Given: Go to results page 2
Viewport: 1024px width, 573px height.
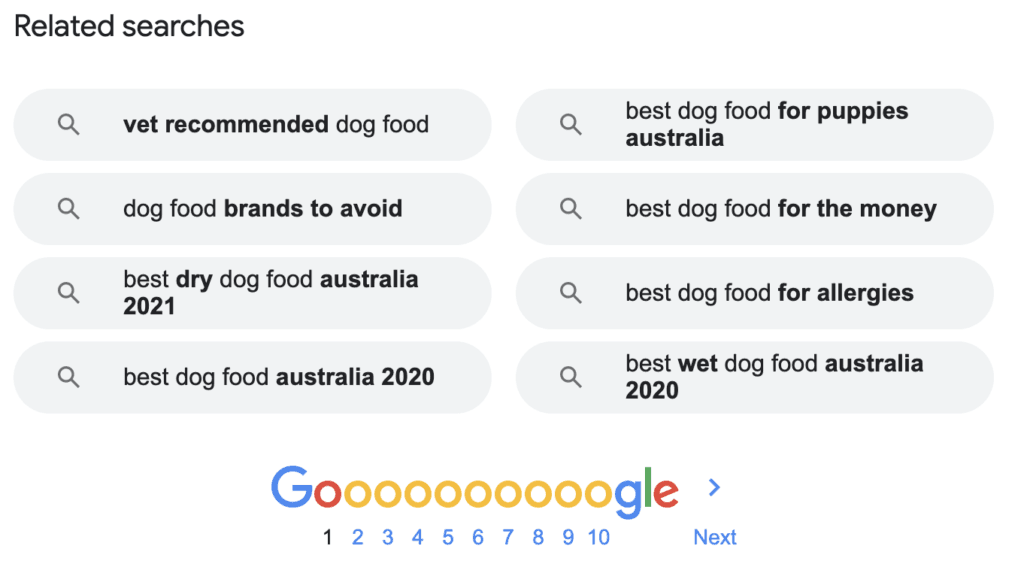Looking at the screenshot, I should 357,537.
